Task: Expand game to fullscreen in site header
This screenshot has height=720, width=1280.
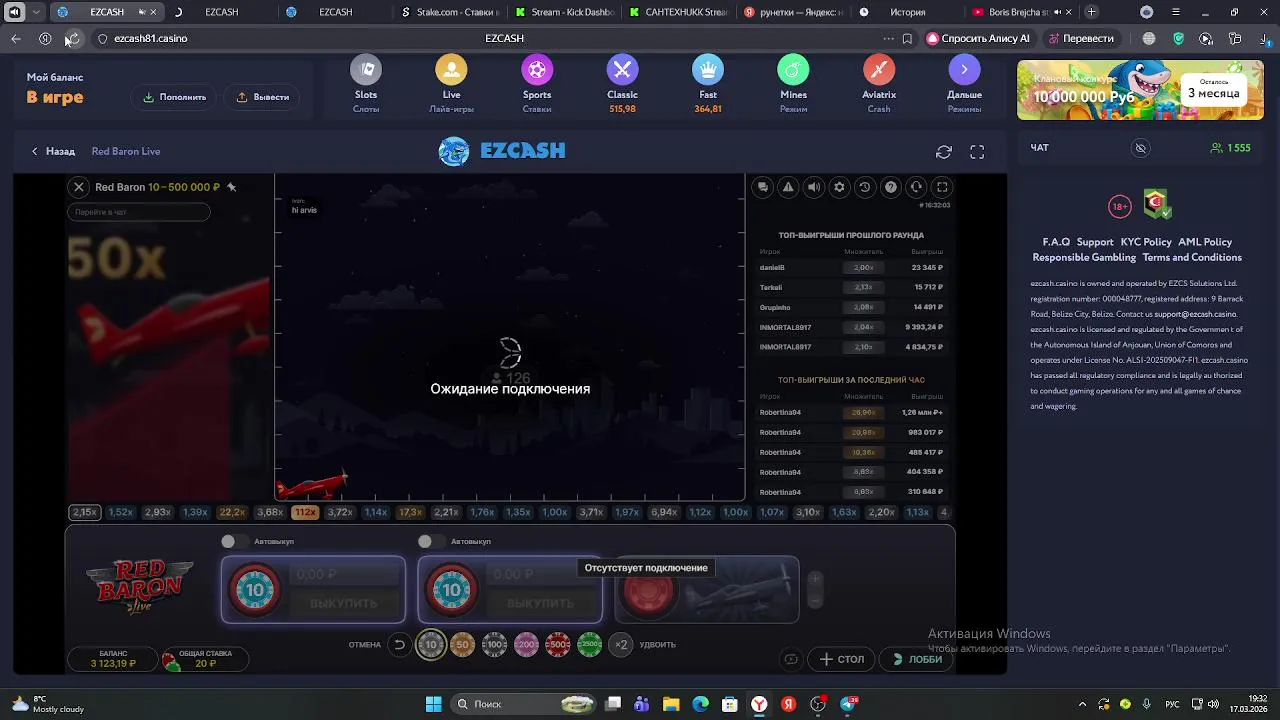Action: click(977, 152)
